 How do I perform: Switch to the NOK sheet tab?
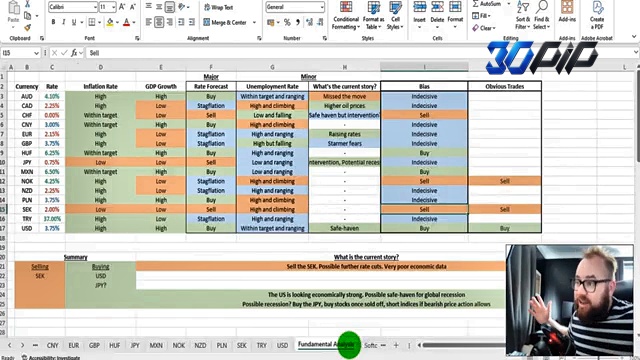[179, 345]
